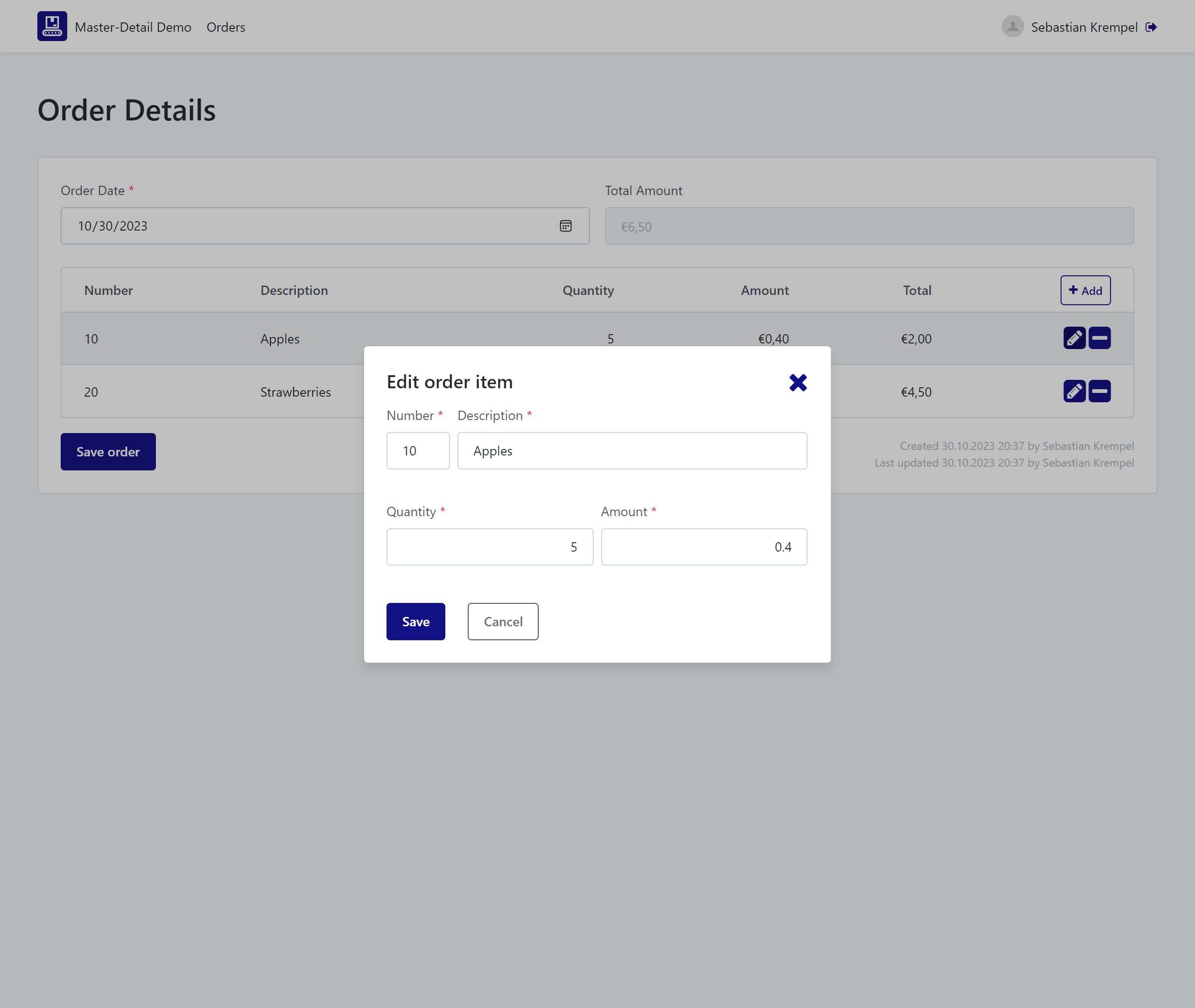
Task: Click the Master-Detail Demo title link
Action: click(x=133, y=27)
